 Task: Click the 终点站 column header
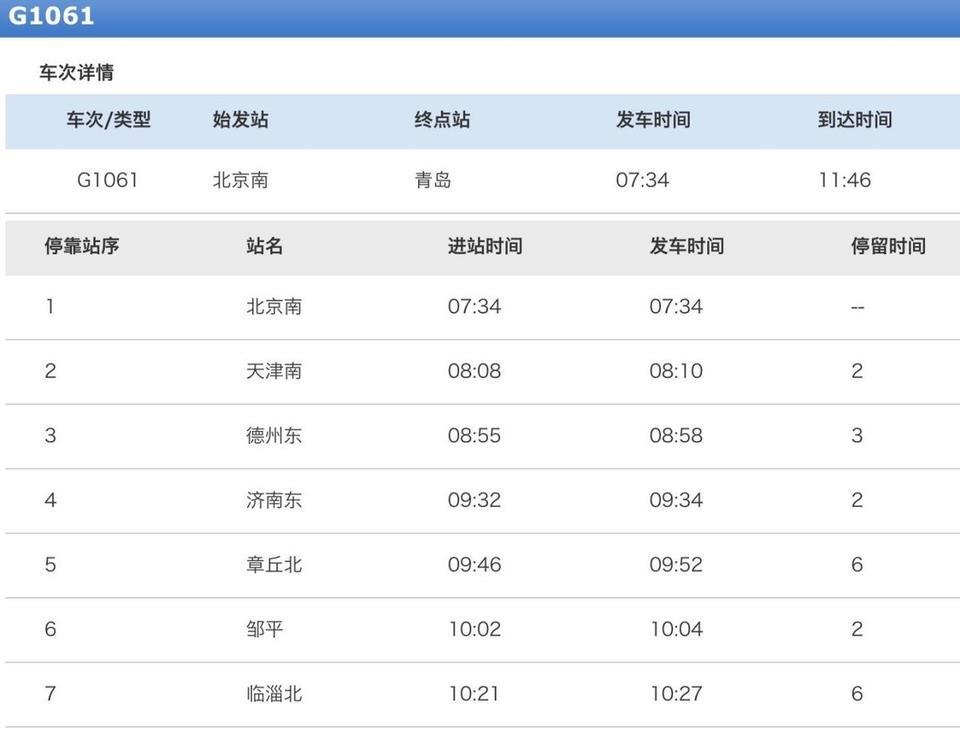click(x=442, y=119)
